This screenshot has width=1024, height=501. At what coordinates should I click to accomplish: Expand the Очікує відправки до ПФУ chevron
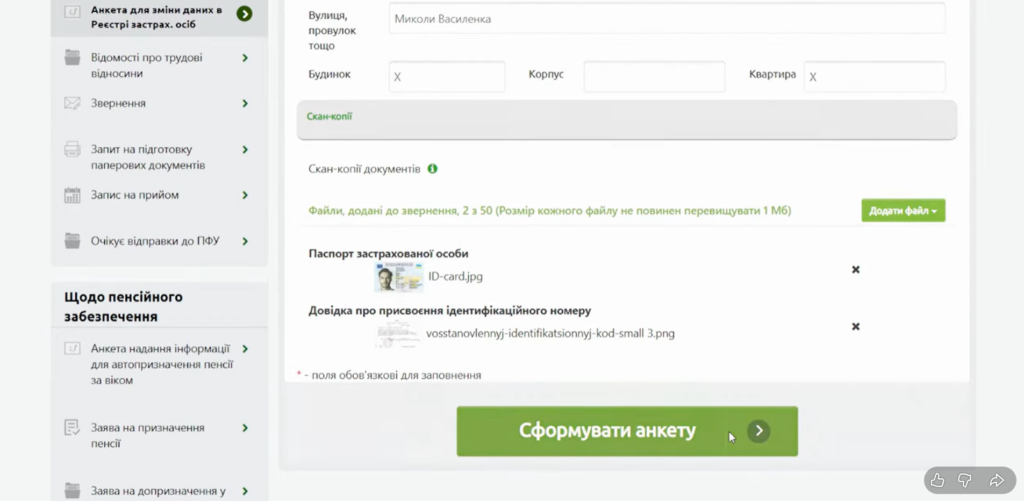(x=245, y=241)
